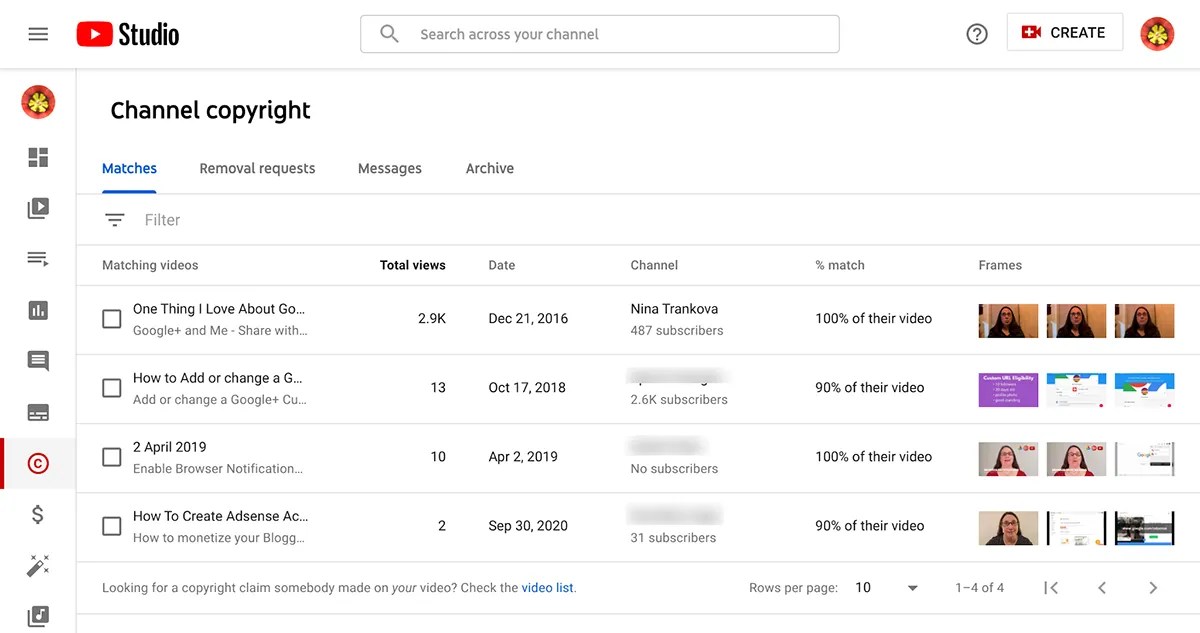The width and height of the screenshot is (1200, 633).
Task: Open the Dashboard from the sidebar
Action: coord(37,157)
